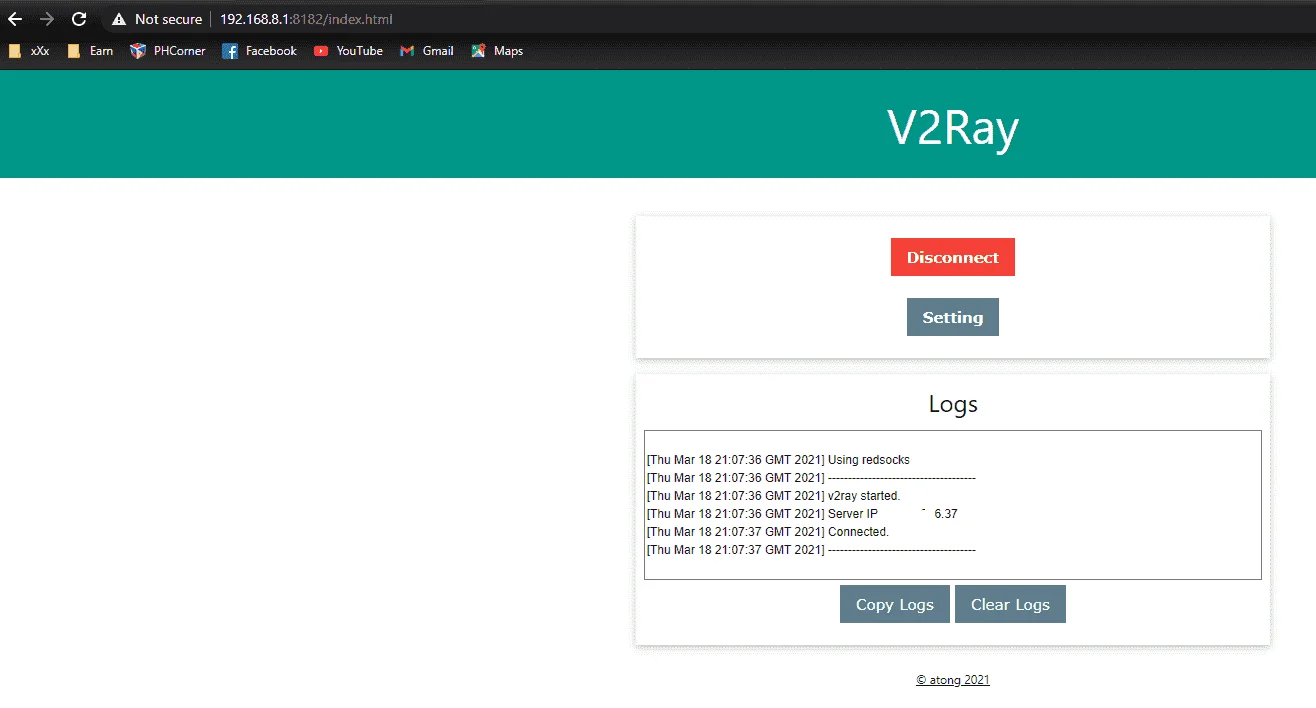Screen dimensions: 1316x708
Task: Reload the page with refresh icon
Action: [x=79, y=19]
